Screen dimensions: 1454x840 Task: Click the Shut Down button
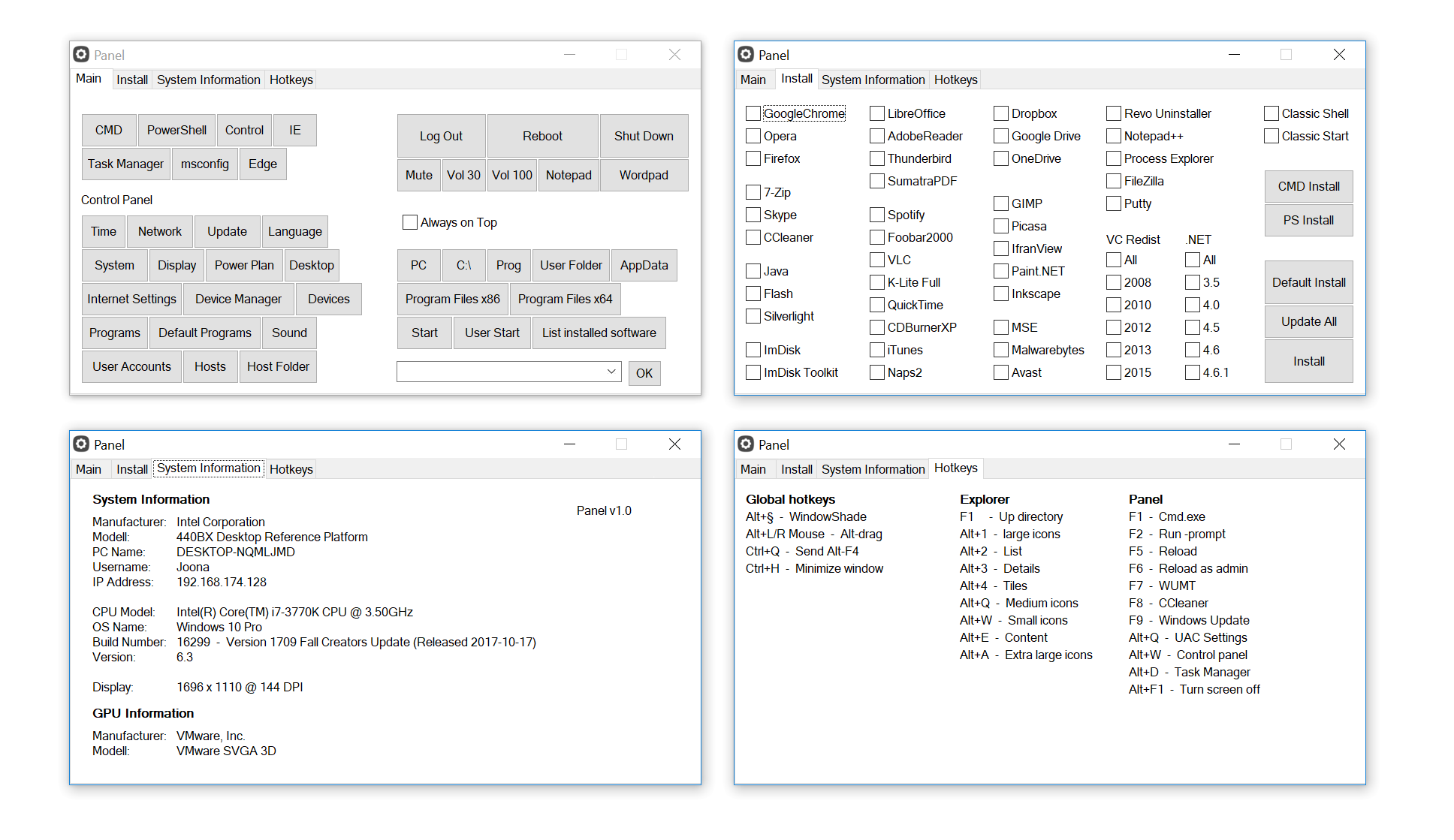[x=644, y=135]
